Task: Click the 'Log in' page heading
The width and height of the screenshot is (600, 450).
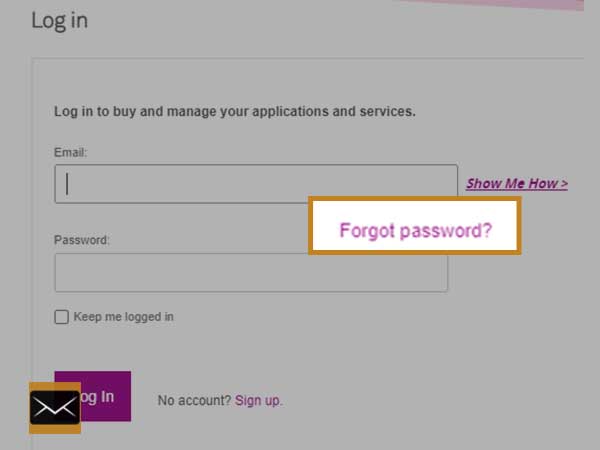Action: (60, 20)
